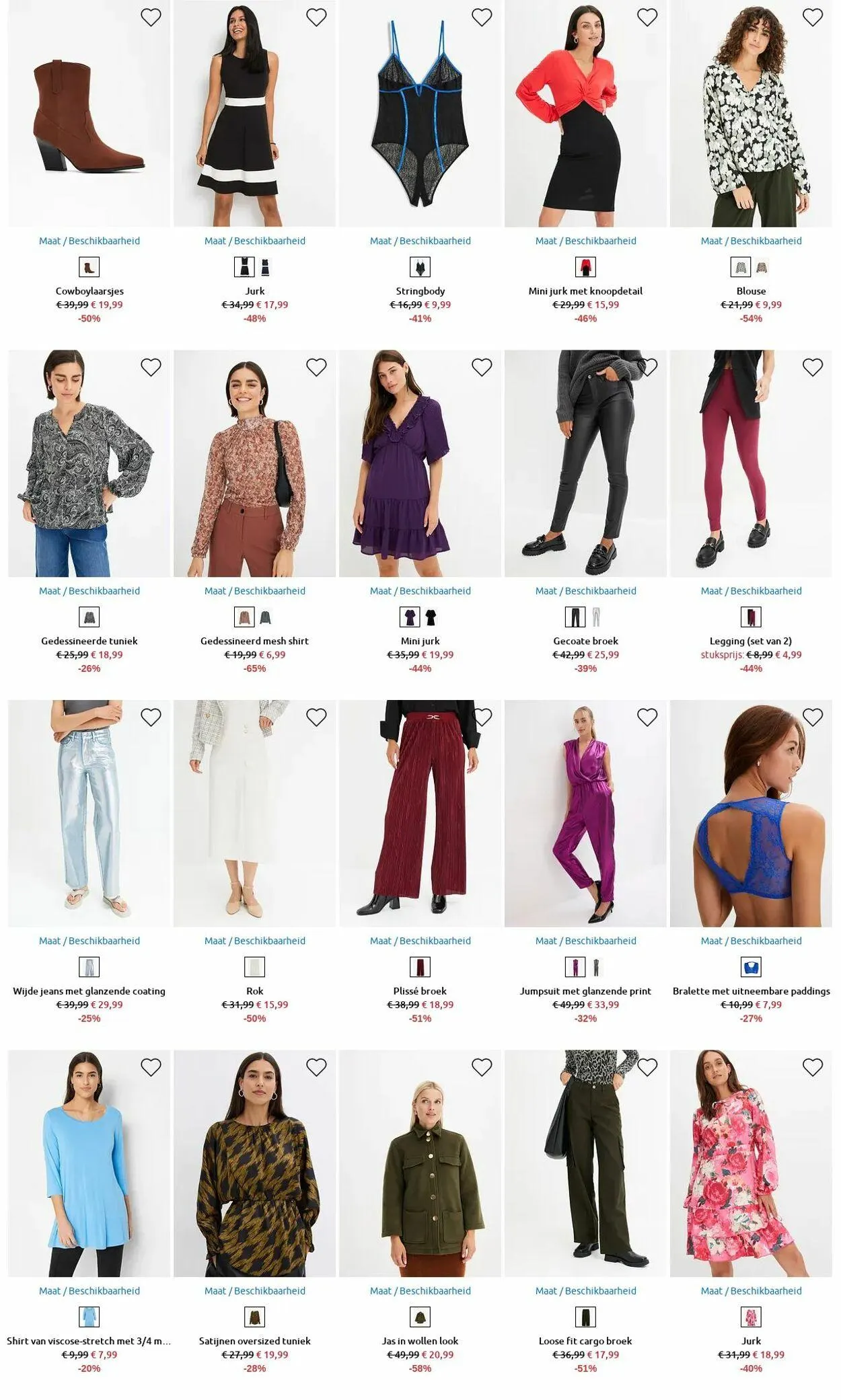Favorite the Jas in wollen look
Image resolution: width=841 pixels, height=1400 pixels.
click(x=482, y=1067)
